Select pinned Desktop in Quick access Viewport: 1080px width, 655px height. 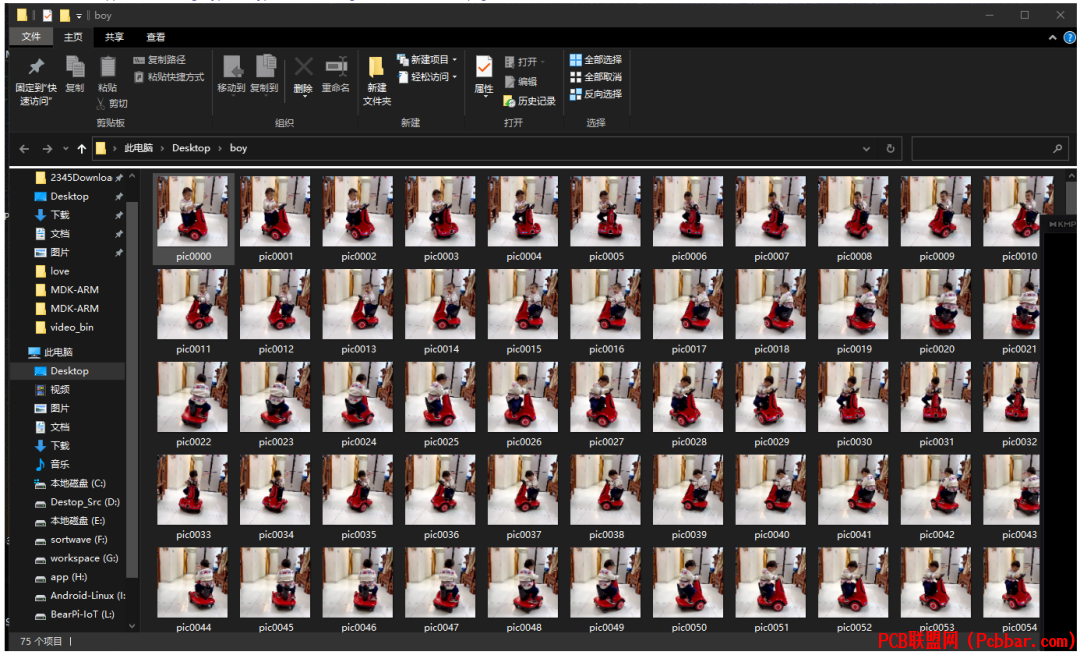point(70,196)
